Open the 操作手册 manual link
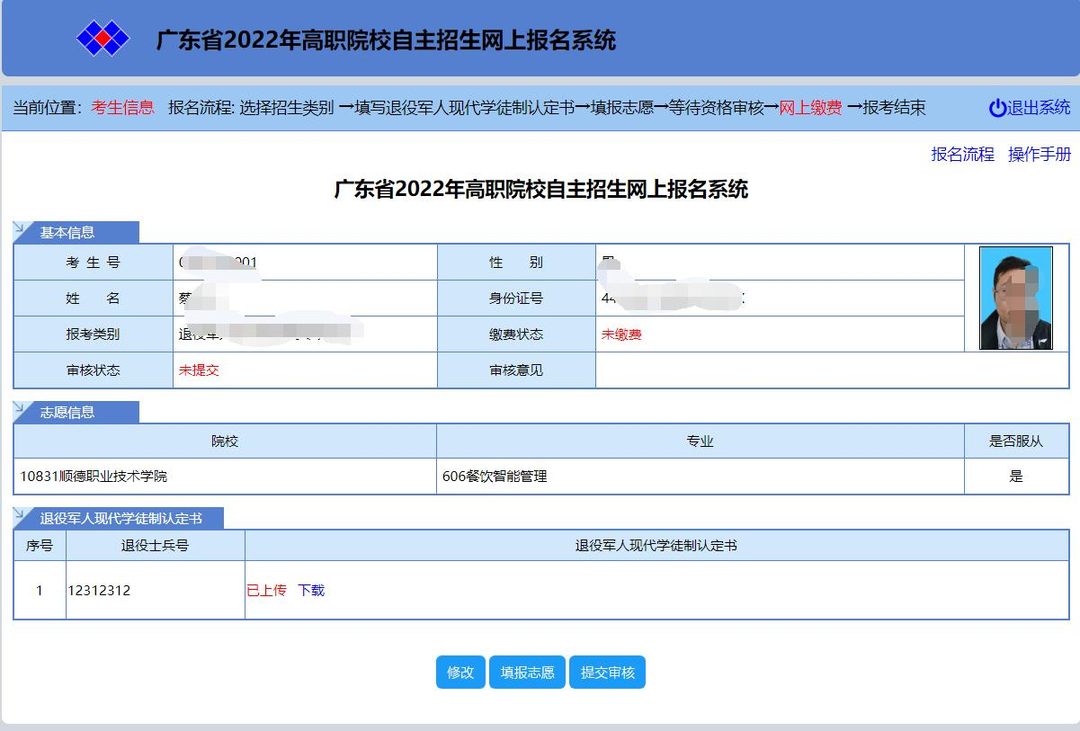The height and width of the screenshot is (731, 1080). (x=1039, y=154)
